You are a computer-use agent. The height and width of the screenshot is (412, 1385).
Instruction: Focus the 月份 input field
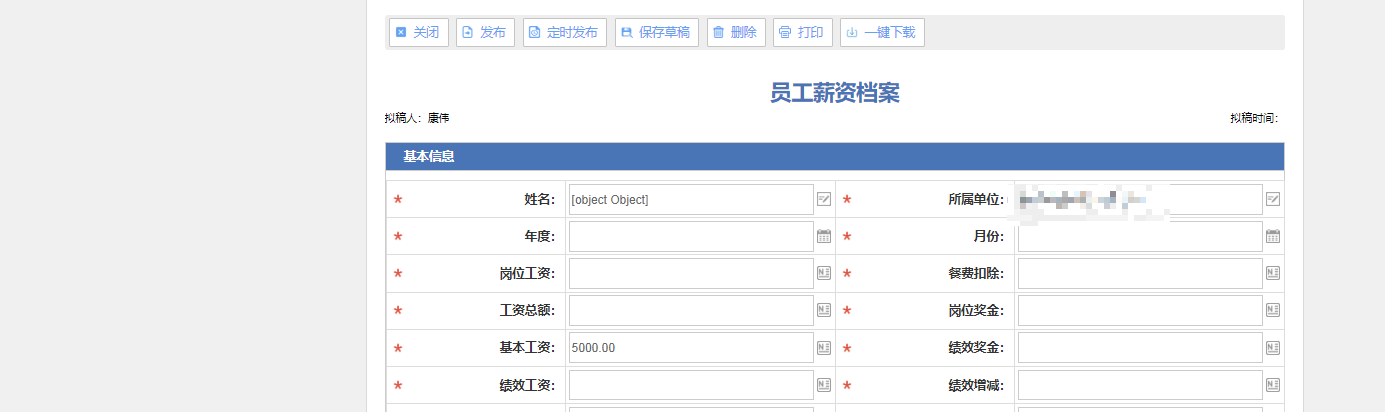(1140, 236)
